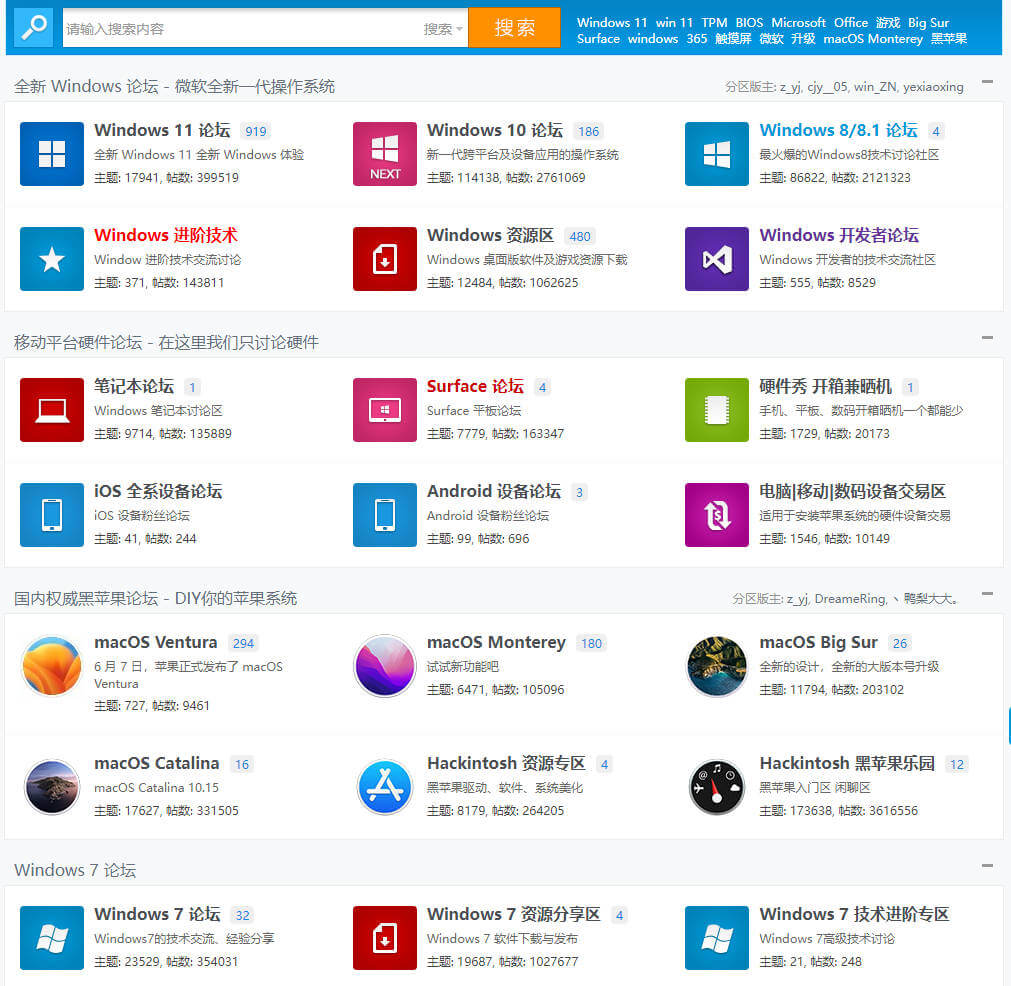The height and width of the screenshot is (986, 1011).
Task: Open the Windows 7 论坛 section heading
Action: click(75, 871)
